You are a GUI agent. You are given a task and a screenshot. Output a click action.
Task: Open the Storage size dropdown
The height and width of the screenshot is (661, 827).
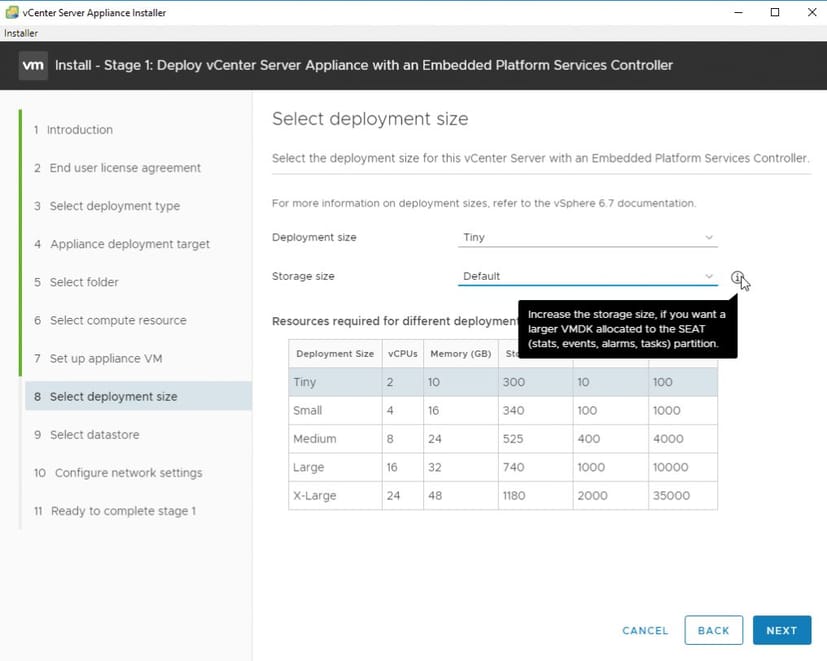click(x=587, y=276)
